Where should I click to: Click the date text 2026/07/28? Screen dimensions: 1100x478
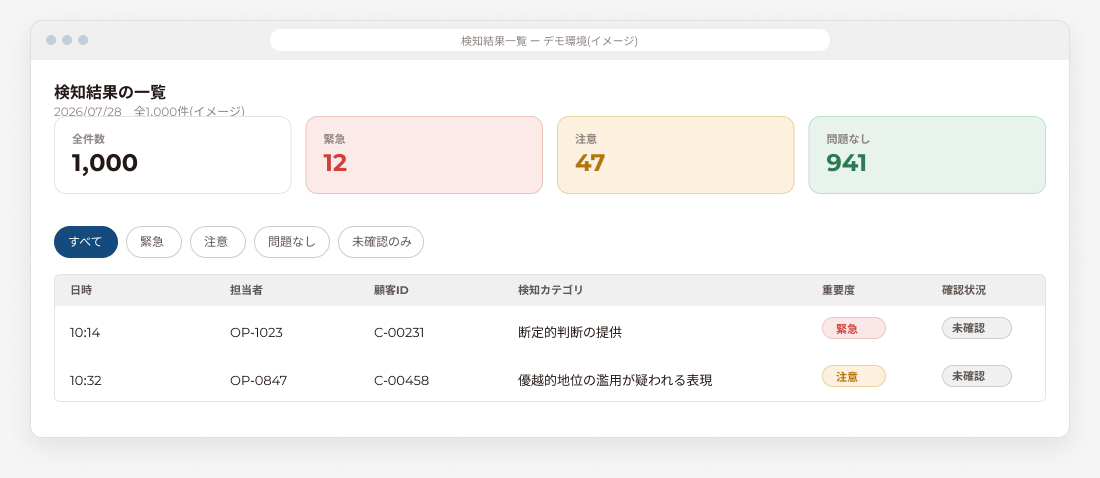(x=88, y=111)
